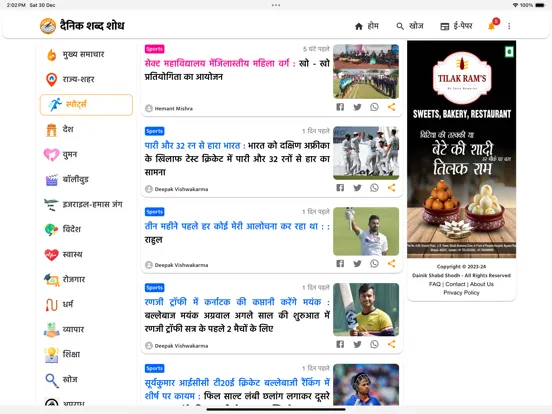The image size is (552, 414).
Task: Share खो-खो article on WhatsApp
Action: [374, 107]
